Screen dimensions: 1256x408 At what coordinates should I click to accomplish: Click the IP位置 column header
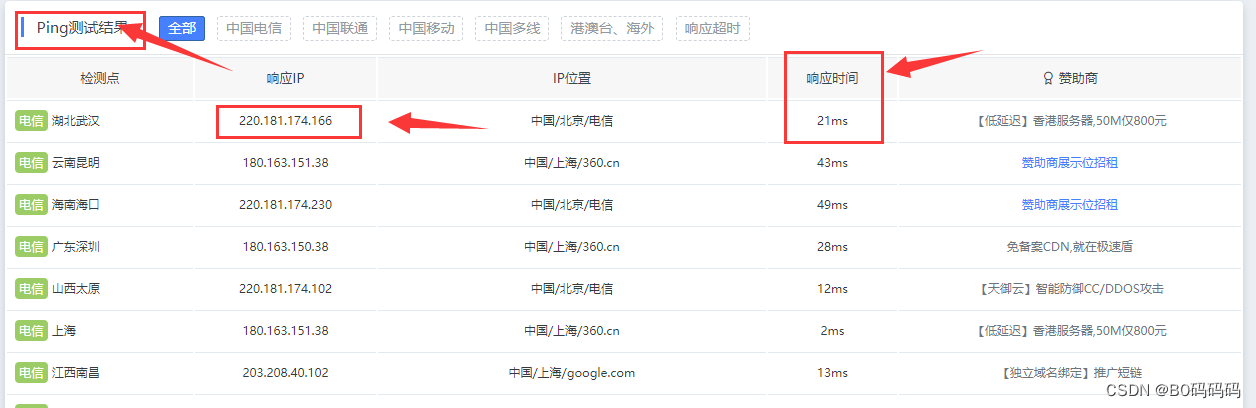pyautogui.click(x=572, y=78)
